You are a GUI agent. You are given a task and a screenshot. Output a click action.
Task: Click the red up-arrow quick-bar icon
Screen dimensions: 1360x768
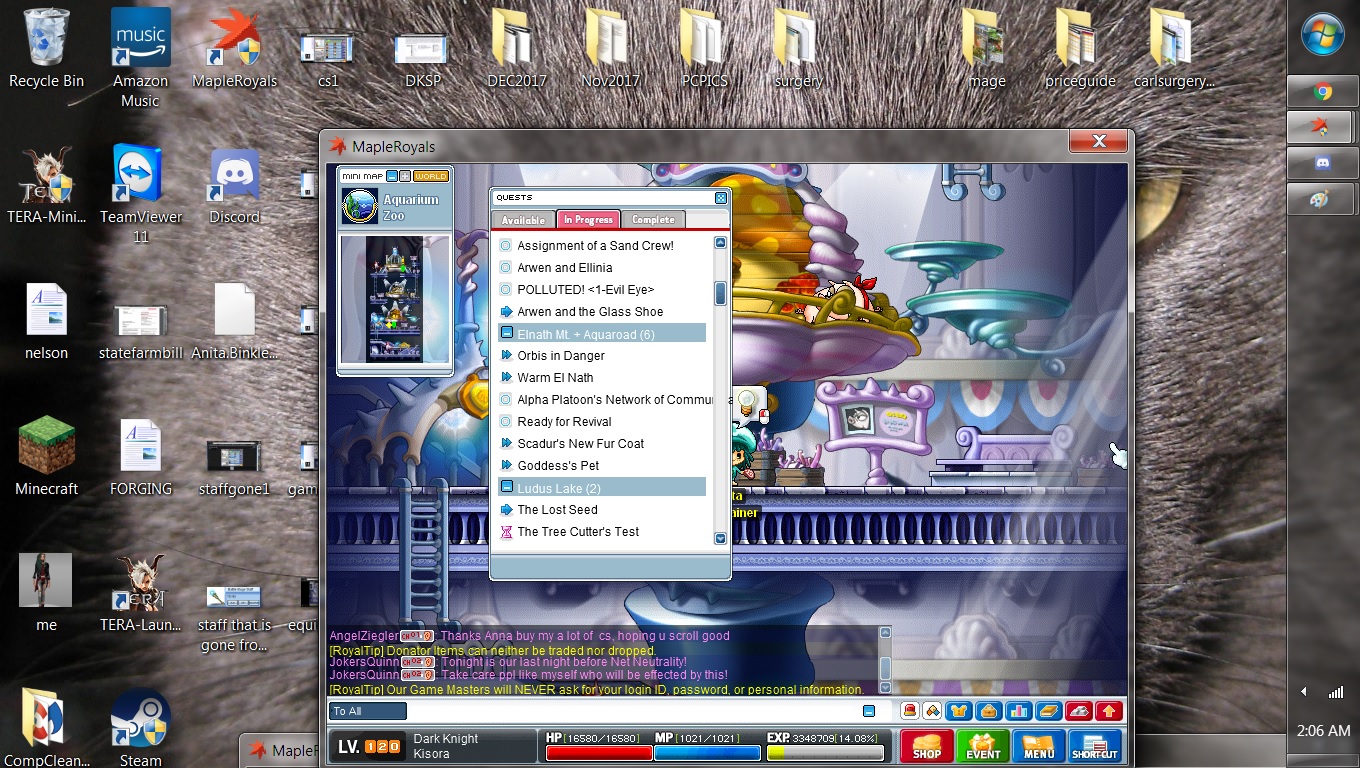tap(1107, 711)
